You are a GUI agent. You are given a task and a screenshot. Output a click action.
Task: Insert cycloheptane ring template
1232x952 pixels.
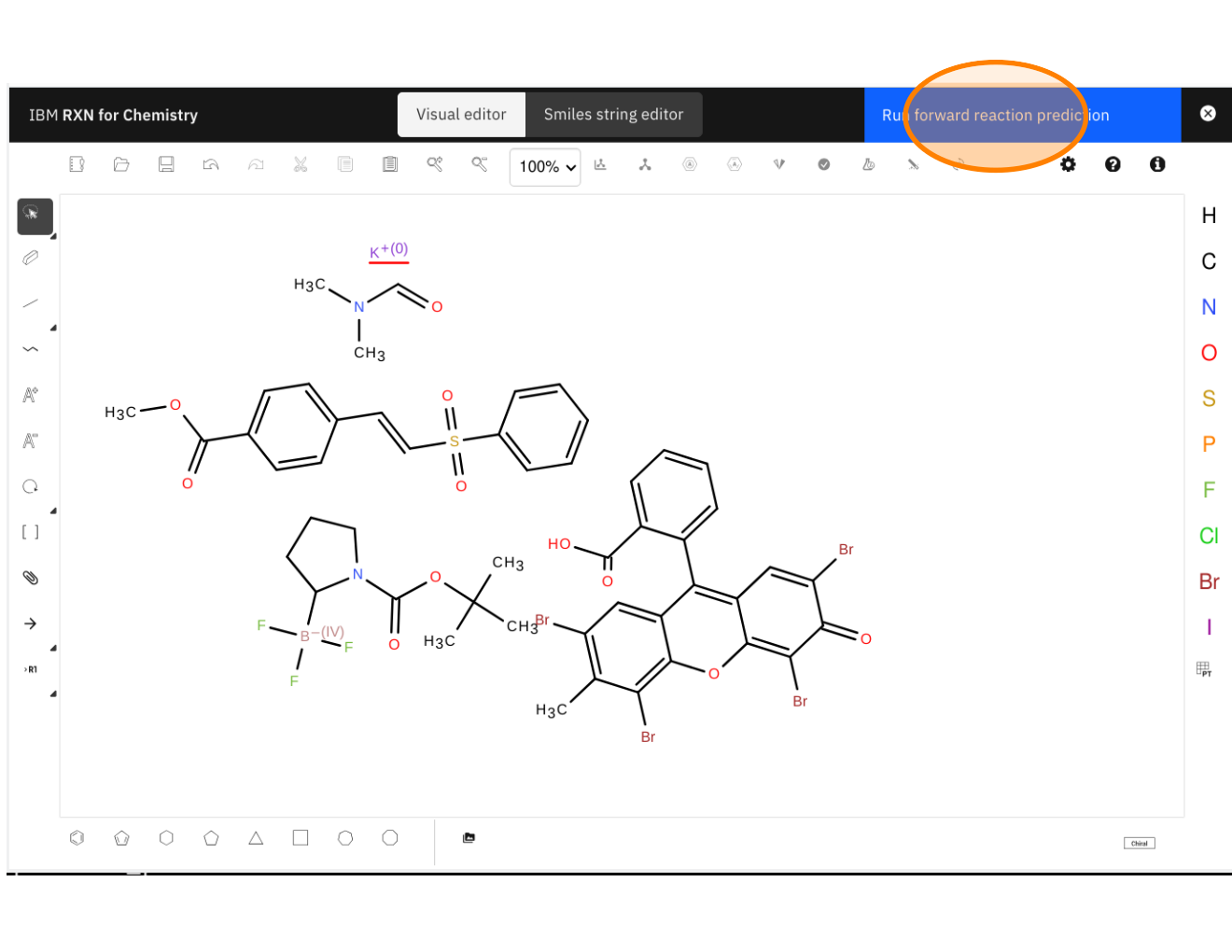(345, 838)
